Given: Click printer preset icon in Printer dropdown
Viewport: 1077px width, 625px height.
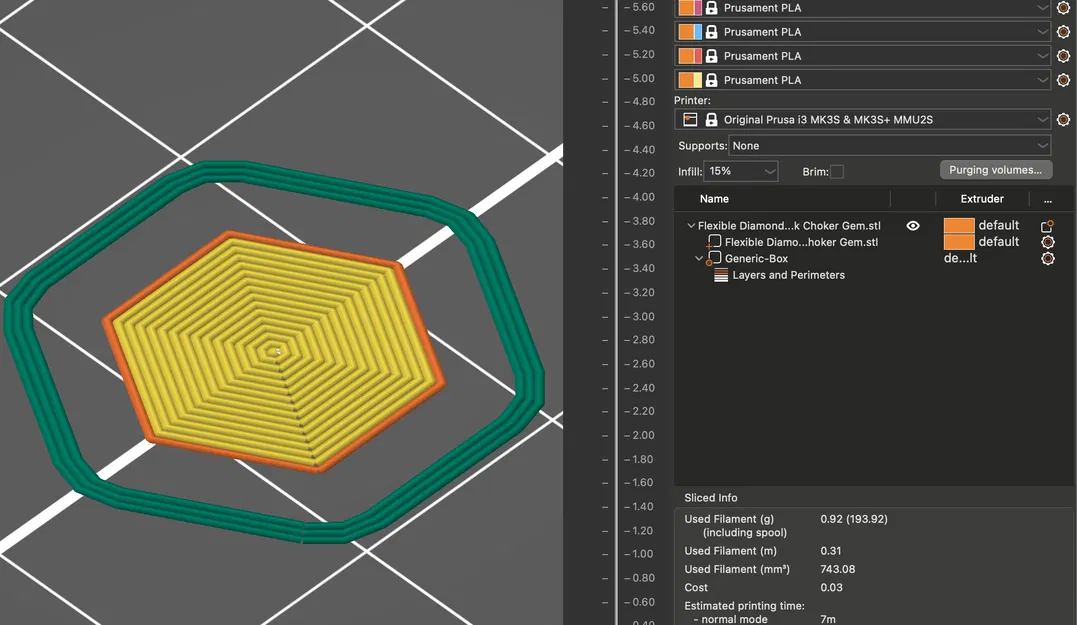Looking at the screenshot, I should pos(690,120).
